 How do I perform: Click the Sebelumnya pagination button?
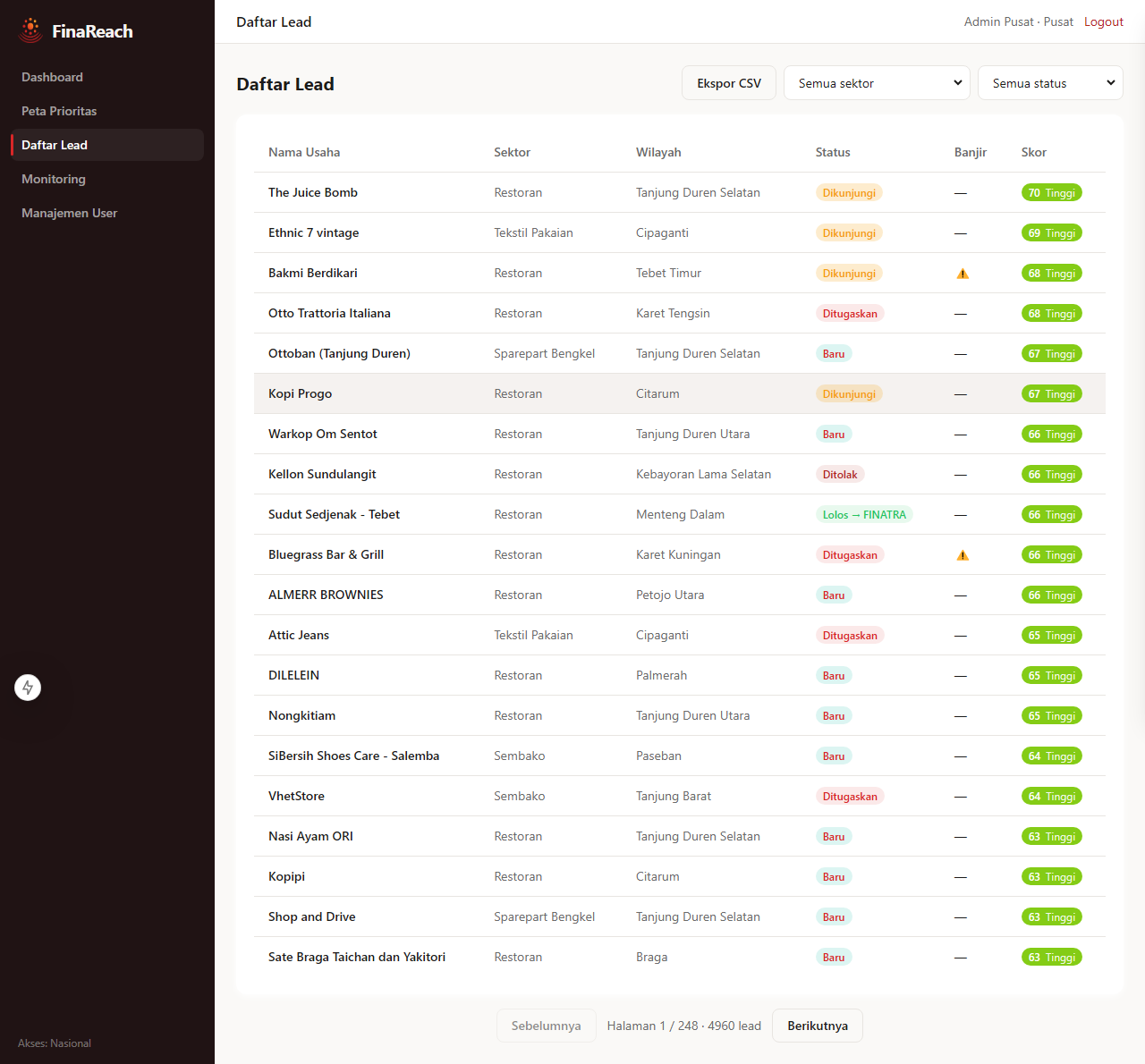[x=546, y=1026]
